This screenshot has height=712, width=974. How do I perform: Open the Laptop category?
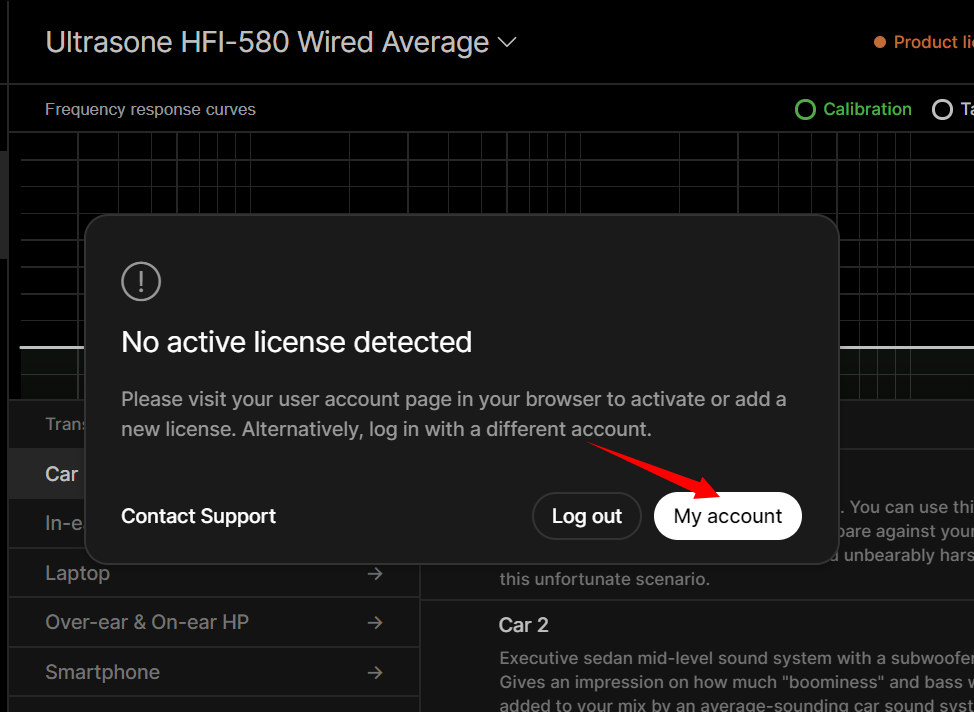coord(78,574)
